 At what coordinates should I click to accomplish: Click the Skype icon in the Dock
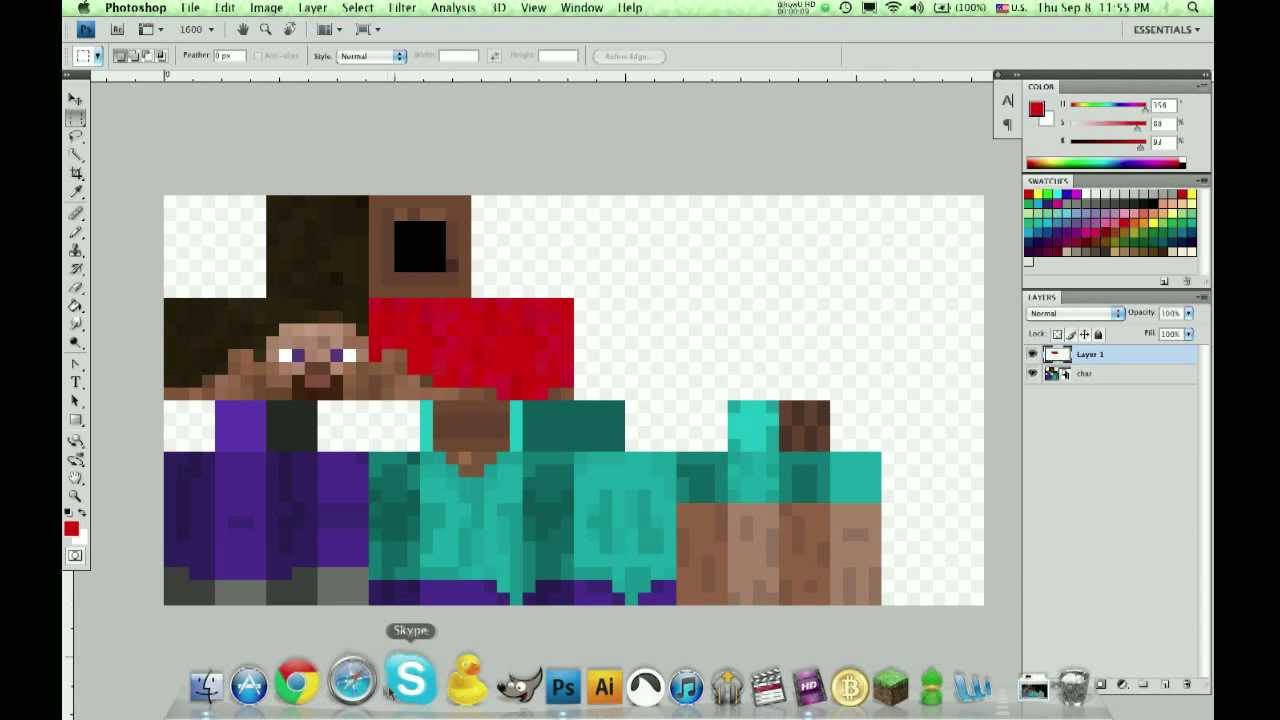coord(410,680)
